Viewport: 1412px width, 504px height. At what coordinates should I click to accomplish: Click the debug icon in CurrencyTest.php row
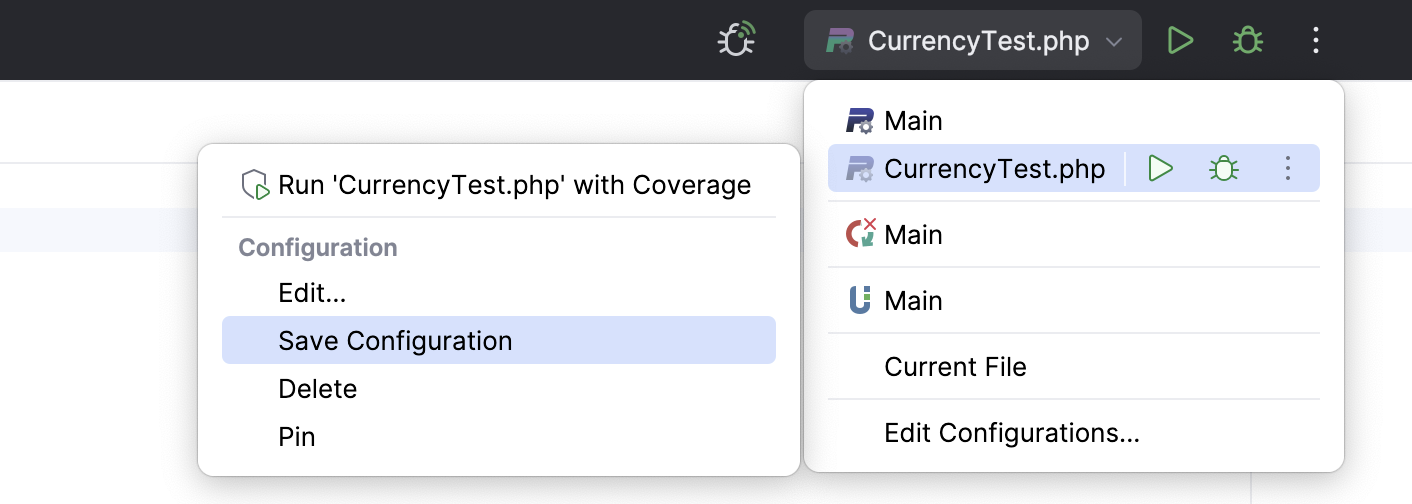pos(1223,169)
